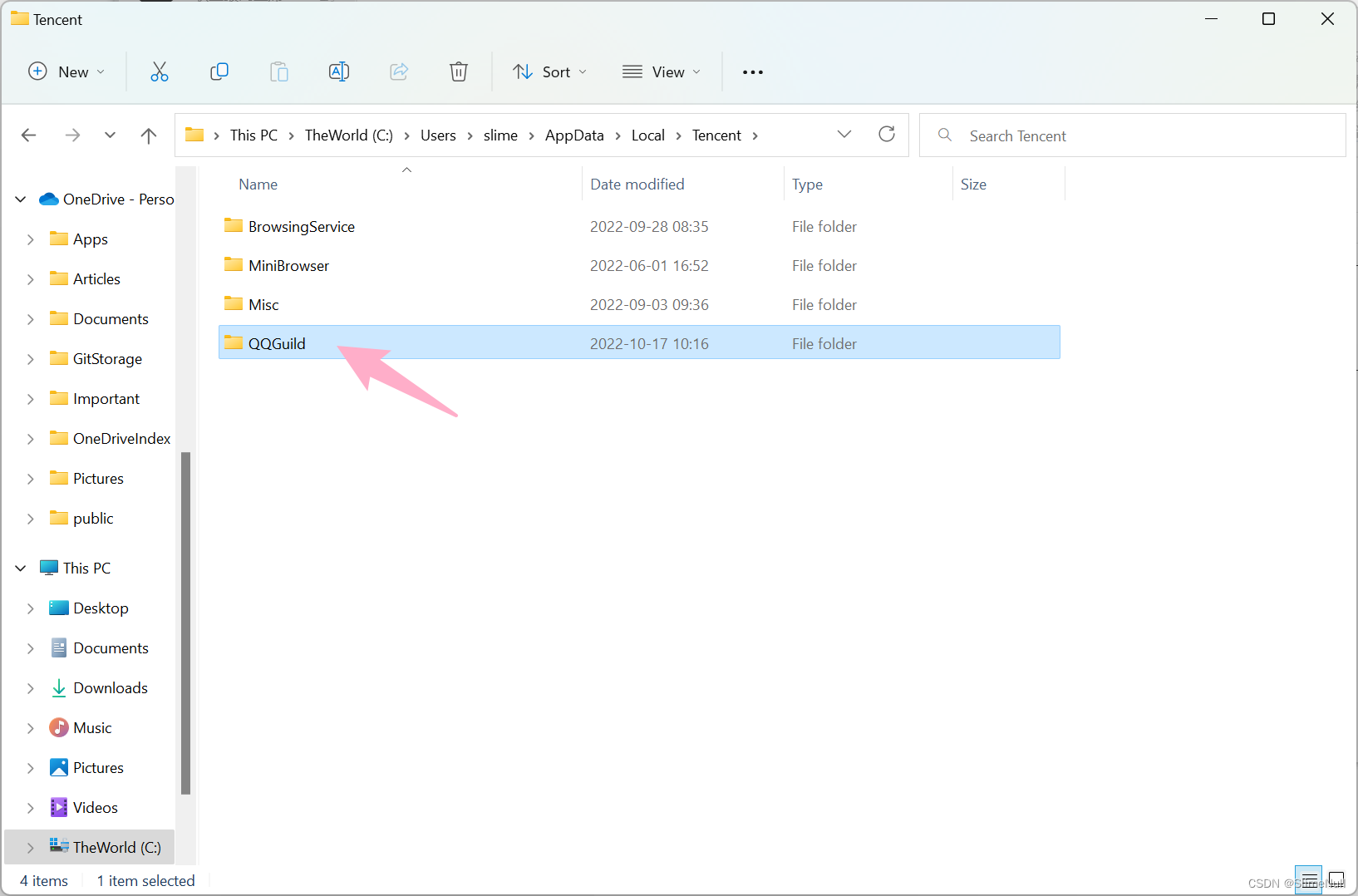Open the New item menu
The height and width of the screenshot is (896, 1358).
(x=66, y=72)
